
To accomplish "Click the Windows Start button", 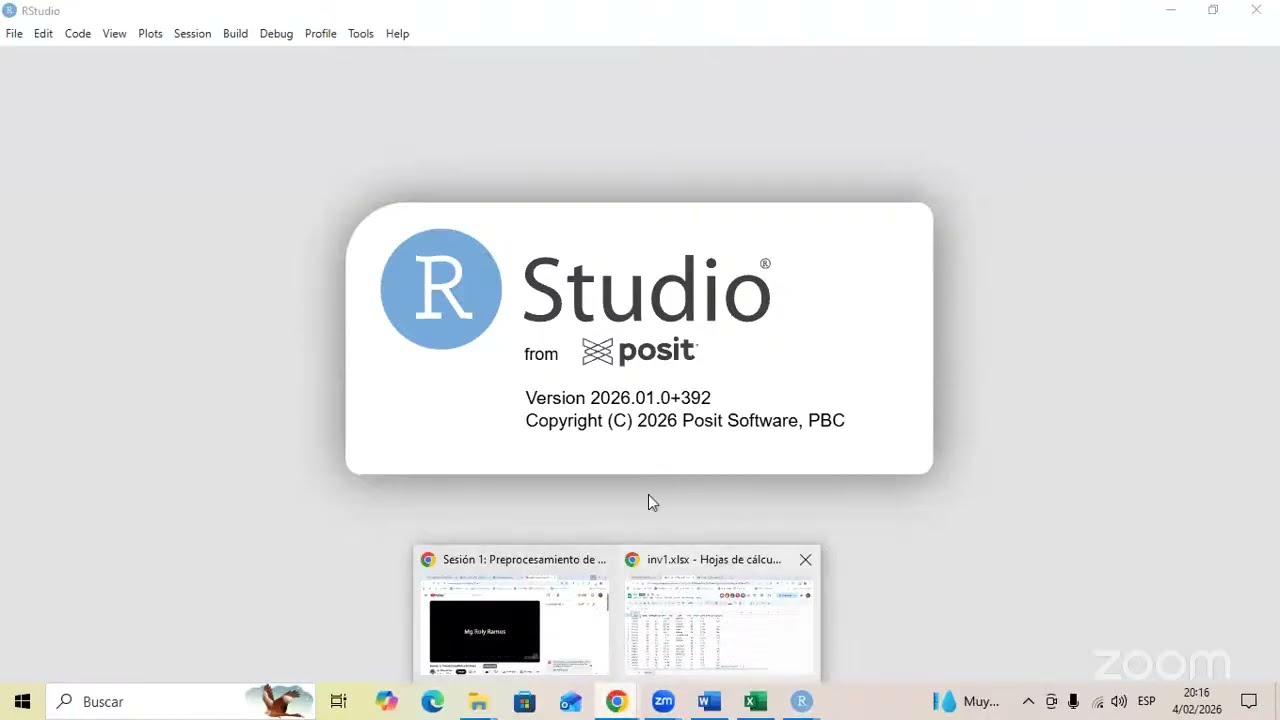I will (22, 701).
